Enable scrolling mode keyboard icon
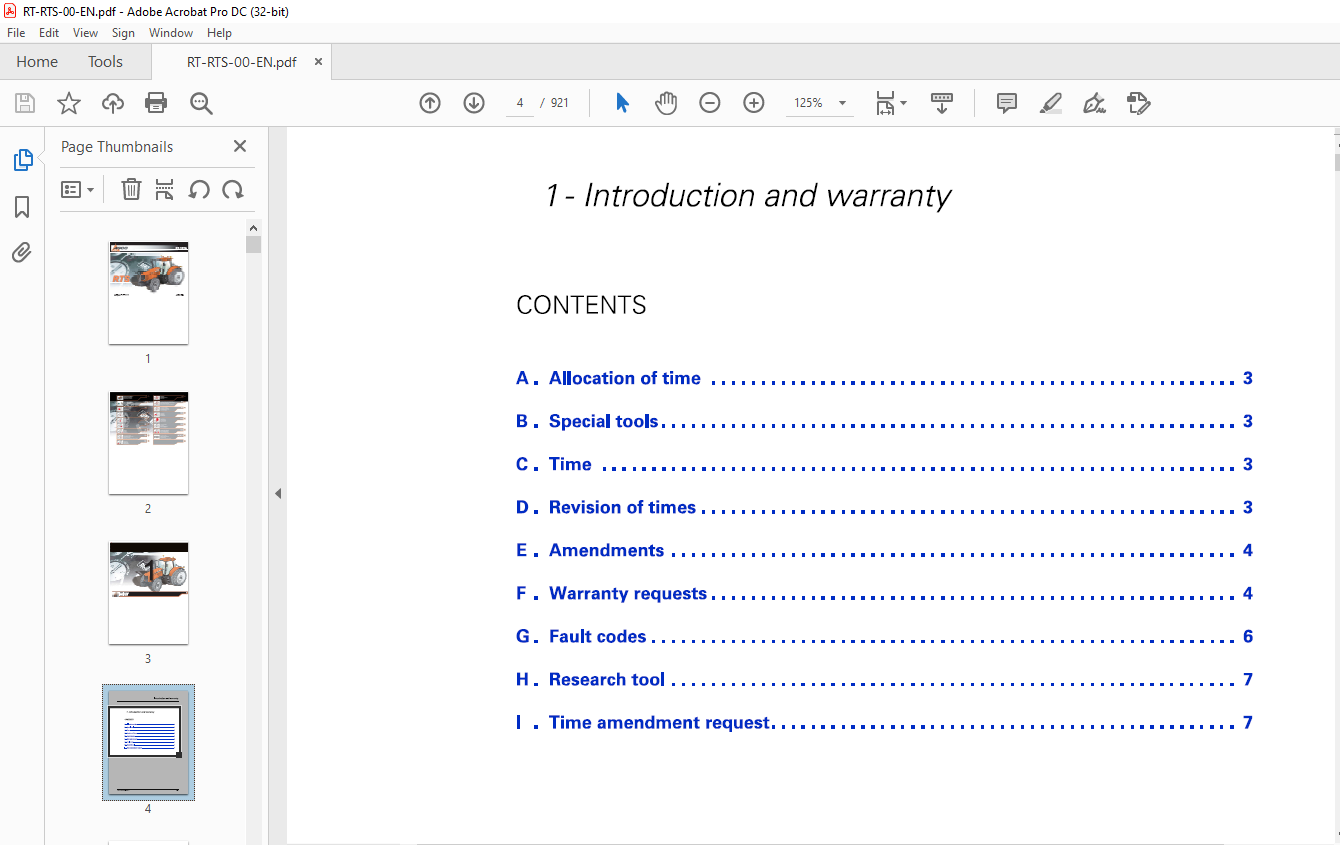The height and width of the screenshot is (845, 1340). click(x=942, y=103)
